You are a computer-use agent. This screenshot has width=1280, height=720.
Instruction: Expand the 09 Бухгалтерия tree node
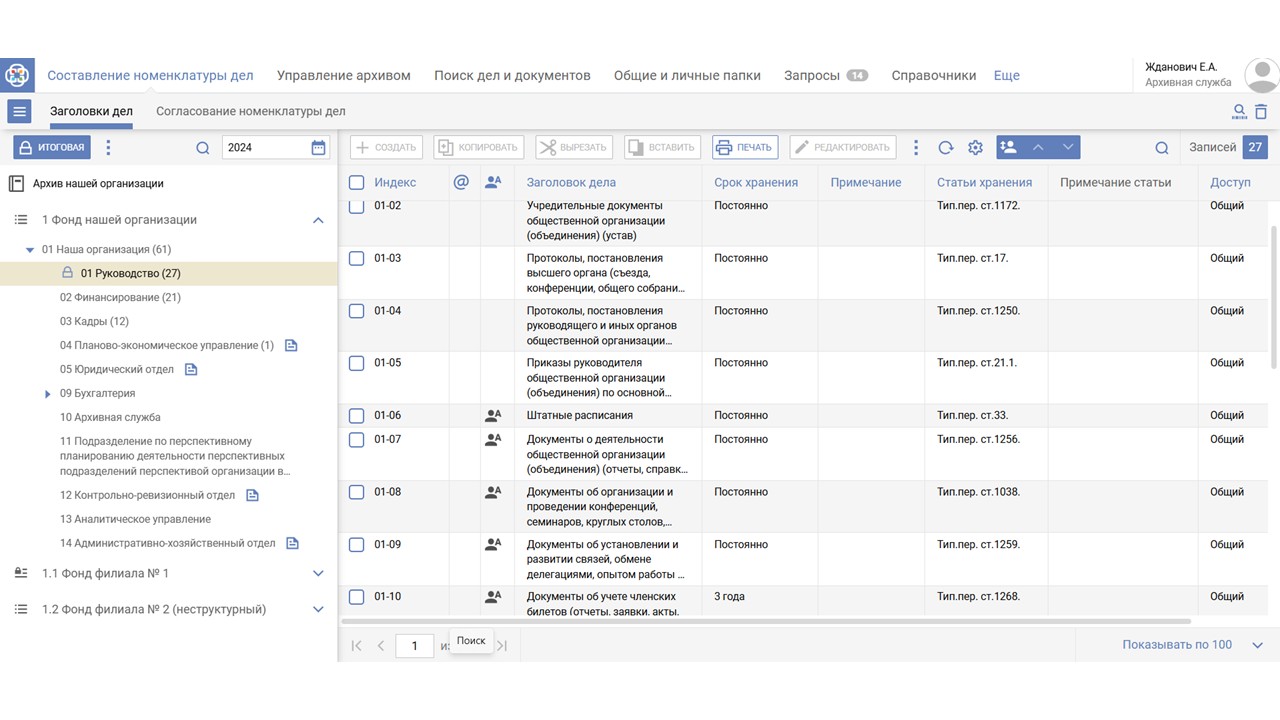point(48,394)
